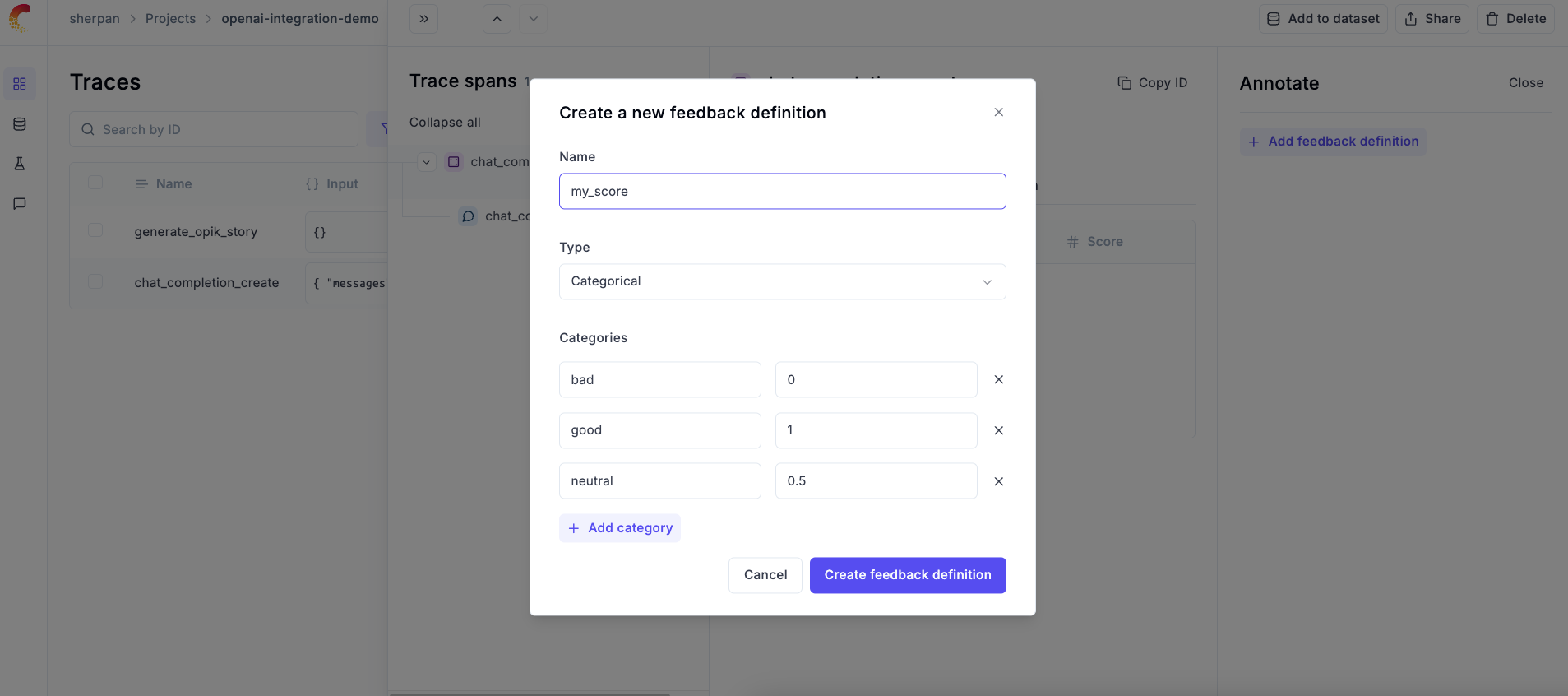Open the Experiments flask icon in sidebar
1568x696 pixels.
19,164
